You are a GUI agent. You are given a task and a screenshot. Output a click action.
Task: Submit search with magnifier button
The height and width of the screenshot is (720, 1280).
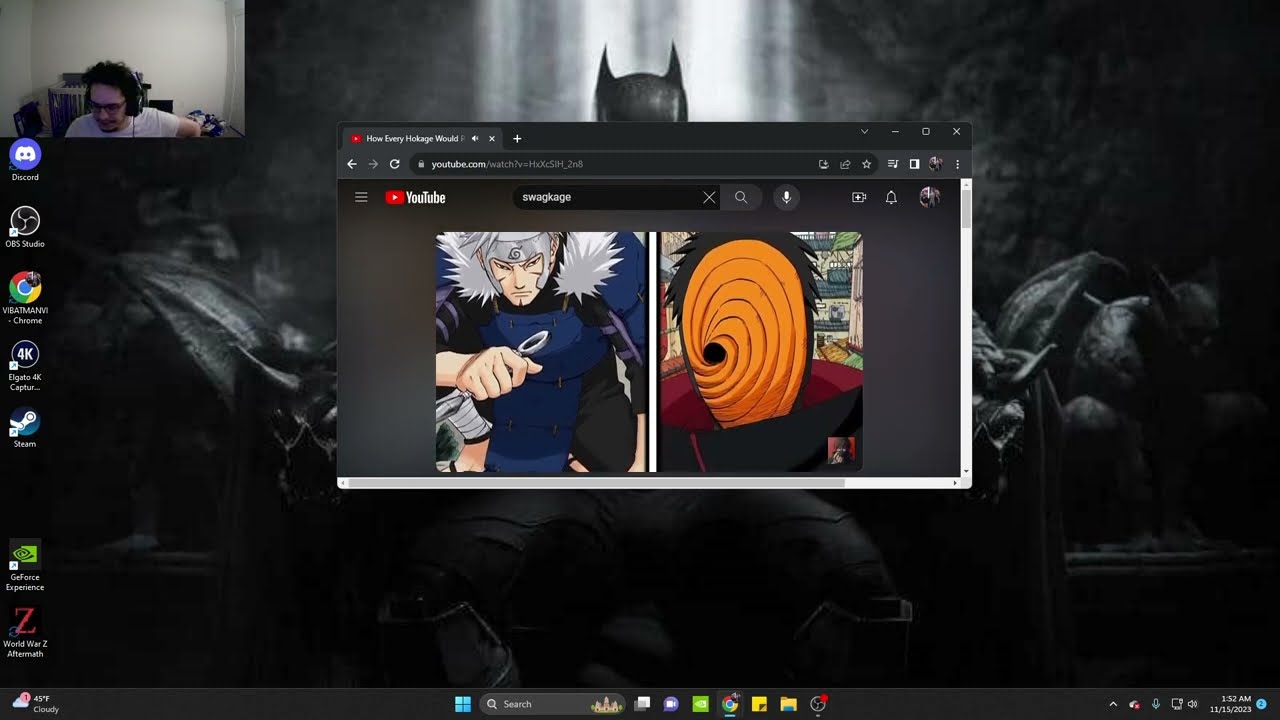coord(741,197)
